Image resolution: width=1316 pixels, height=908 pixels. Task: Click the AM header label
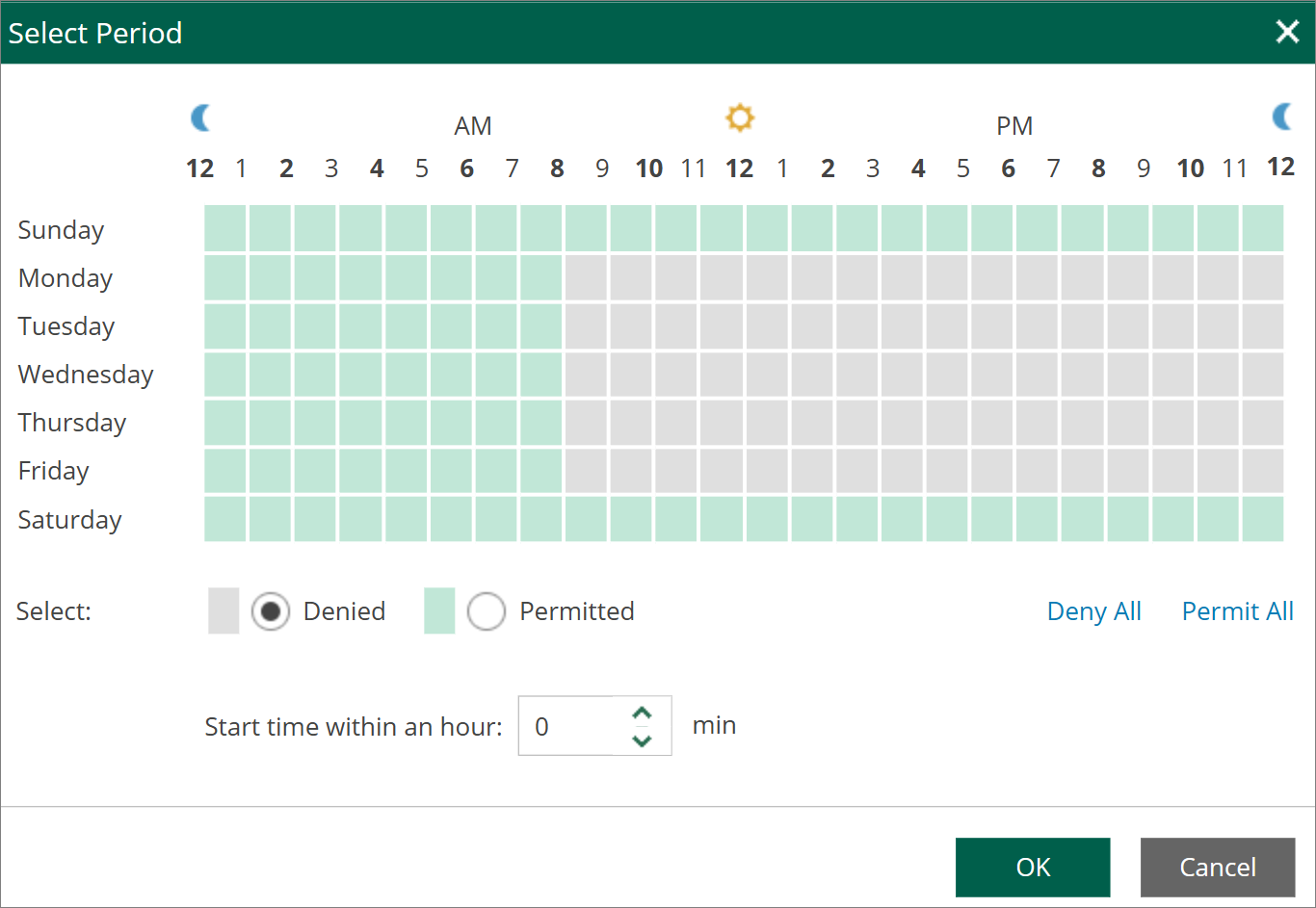click(473, 126)
